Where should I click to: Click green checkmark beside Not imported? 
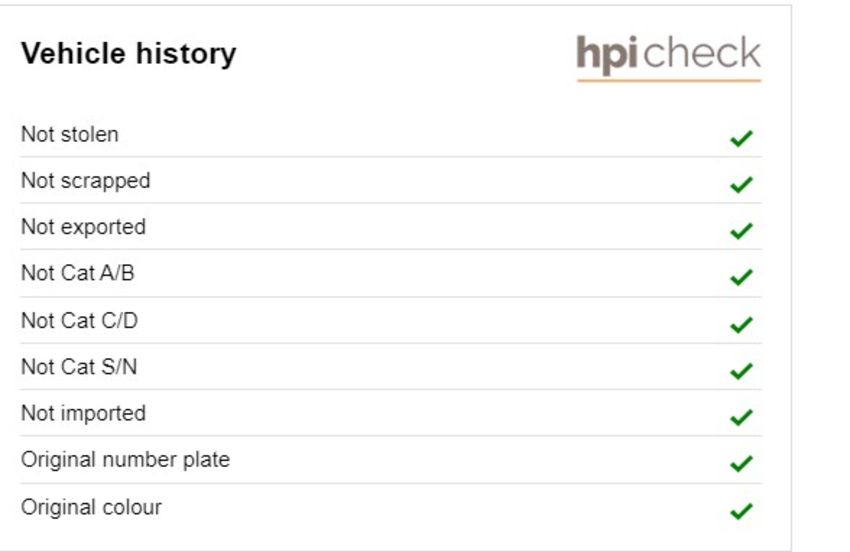(x=741, y=417)
